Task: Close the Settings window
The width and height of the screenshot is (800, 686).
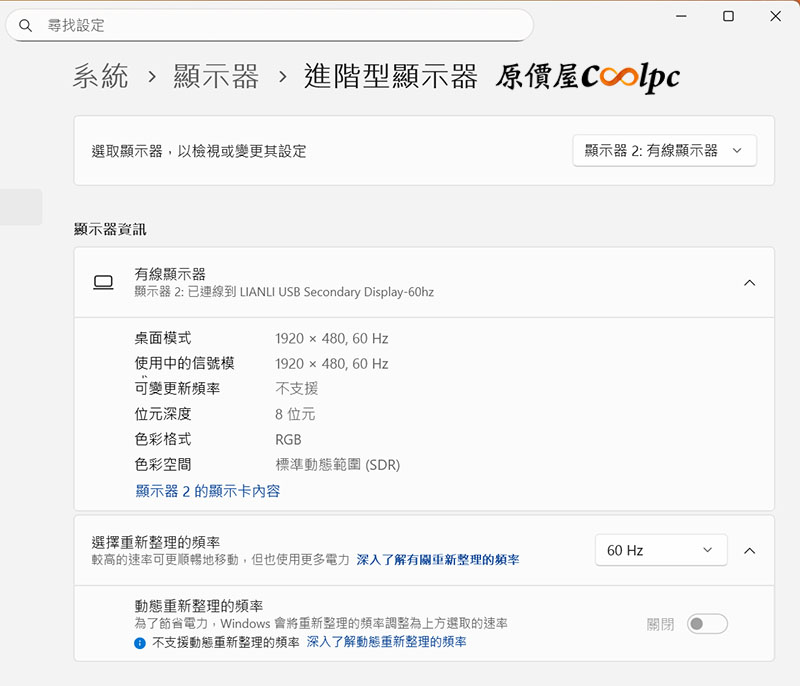Action: (x=776, y=16)
